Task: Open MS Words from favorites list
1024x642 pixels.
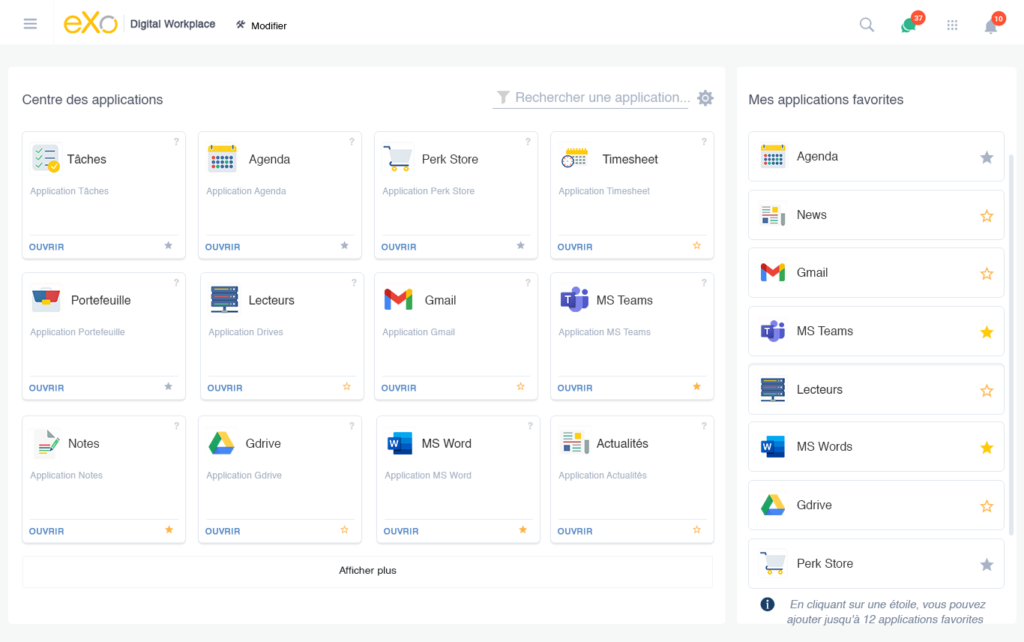Action: (876, 447)
